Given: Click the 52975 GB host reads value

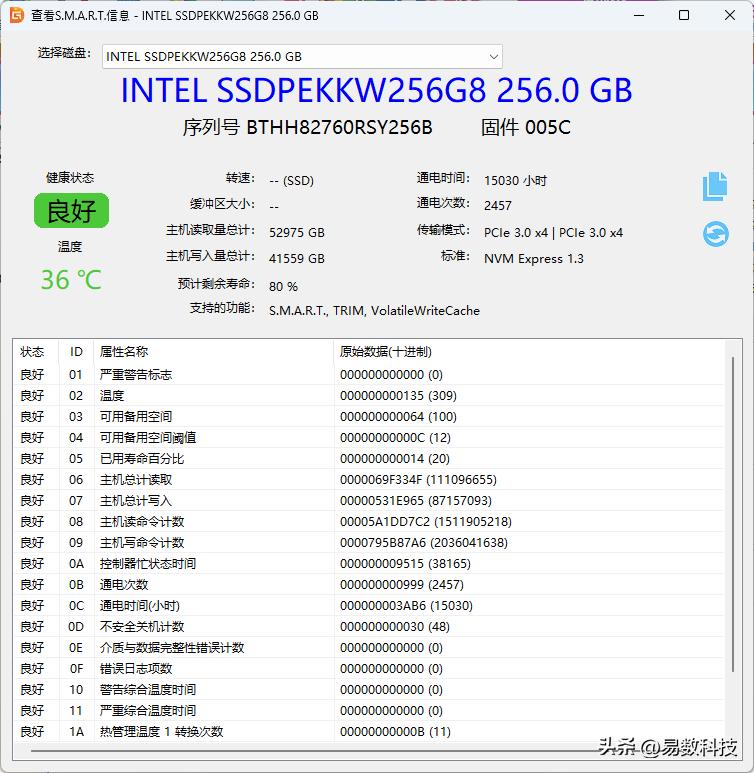Looking at the screenshot, I should click(x=297, y=232).
